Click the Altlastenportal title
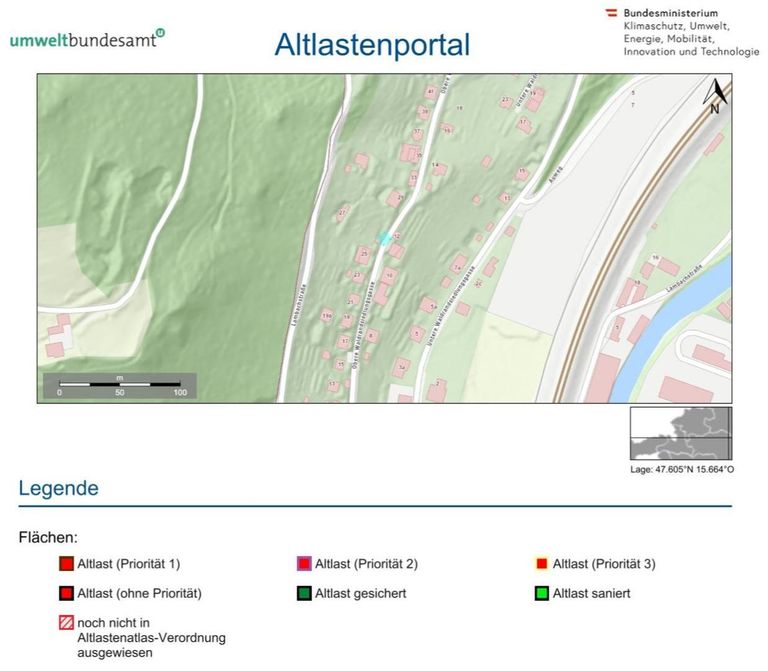768x671 pixels. pos(372,45)
